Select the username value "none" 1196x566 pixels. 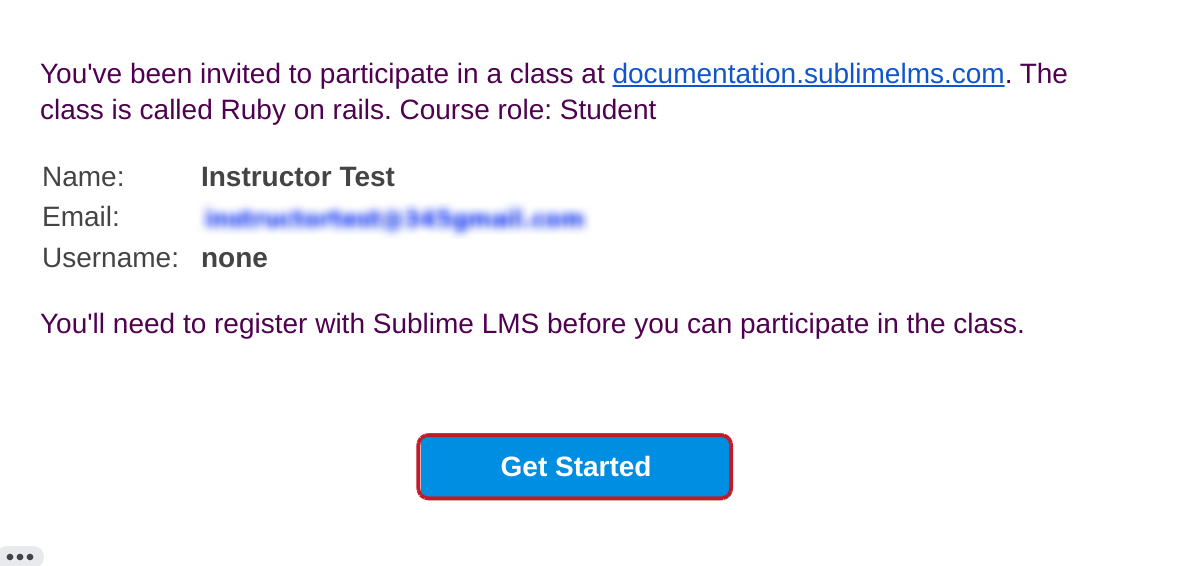point(234,258)
